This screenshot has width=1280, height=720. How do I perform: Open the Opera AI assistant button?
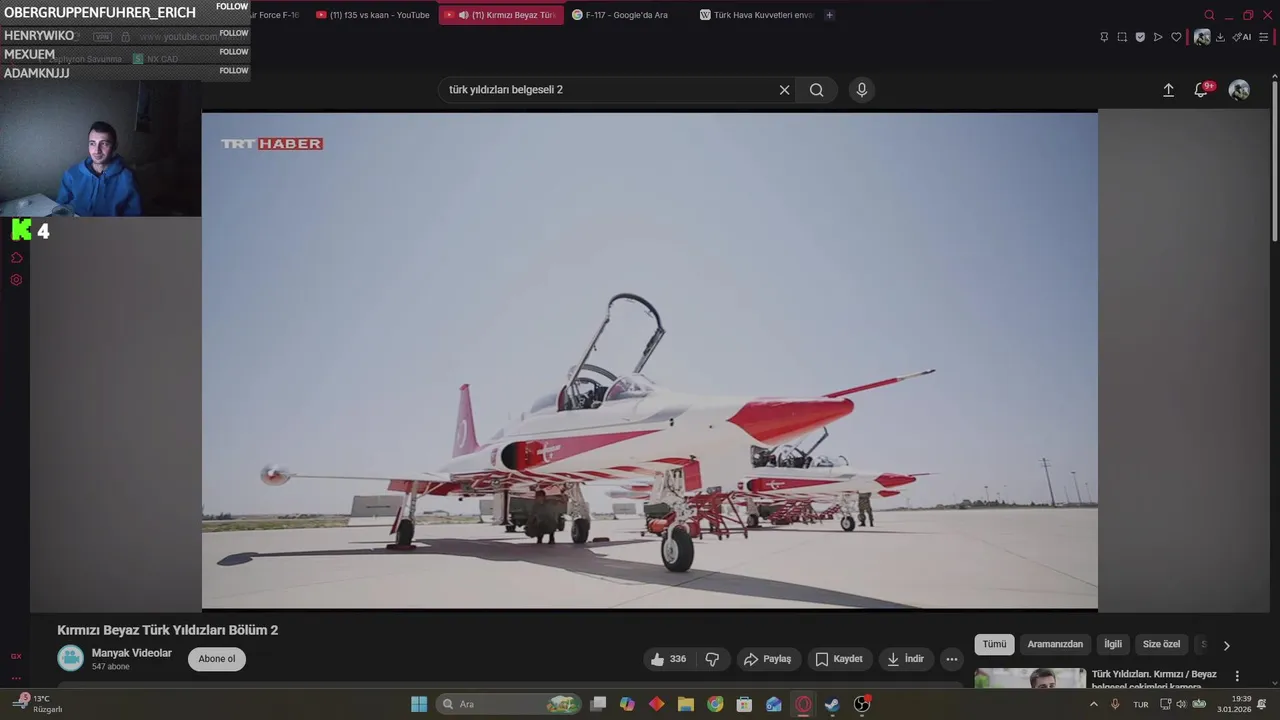(1241, 37)
